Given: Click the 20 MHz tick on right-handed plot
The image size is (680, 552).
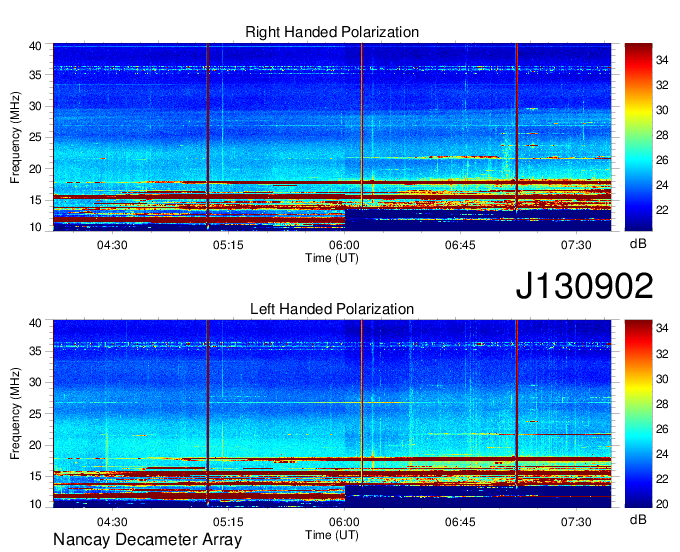Looking at the screenshot, I should coord(36,169).
